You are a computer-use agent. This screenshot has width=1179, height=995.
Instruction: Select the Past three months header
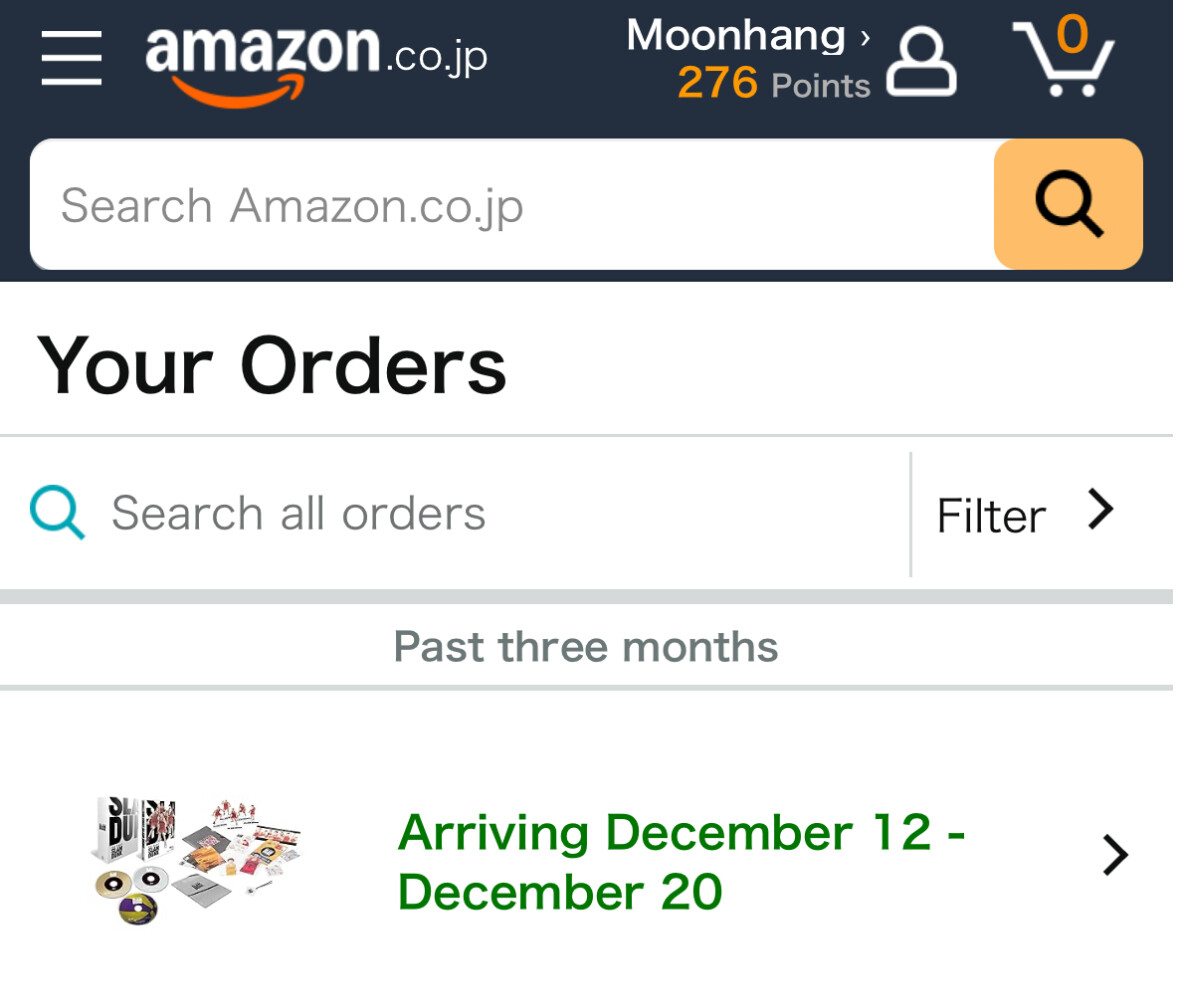586,647
